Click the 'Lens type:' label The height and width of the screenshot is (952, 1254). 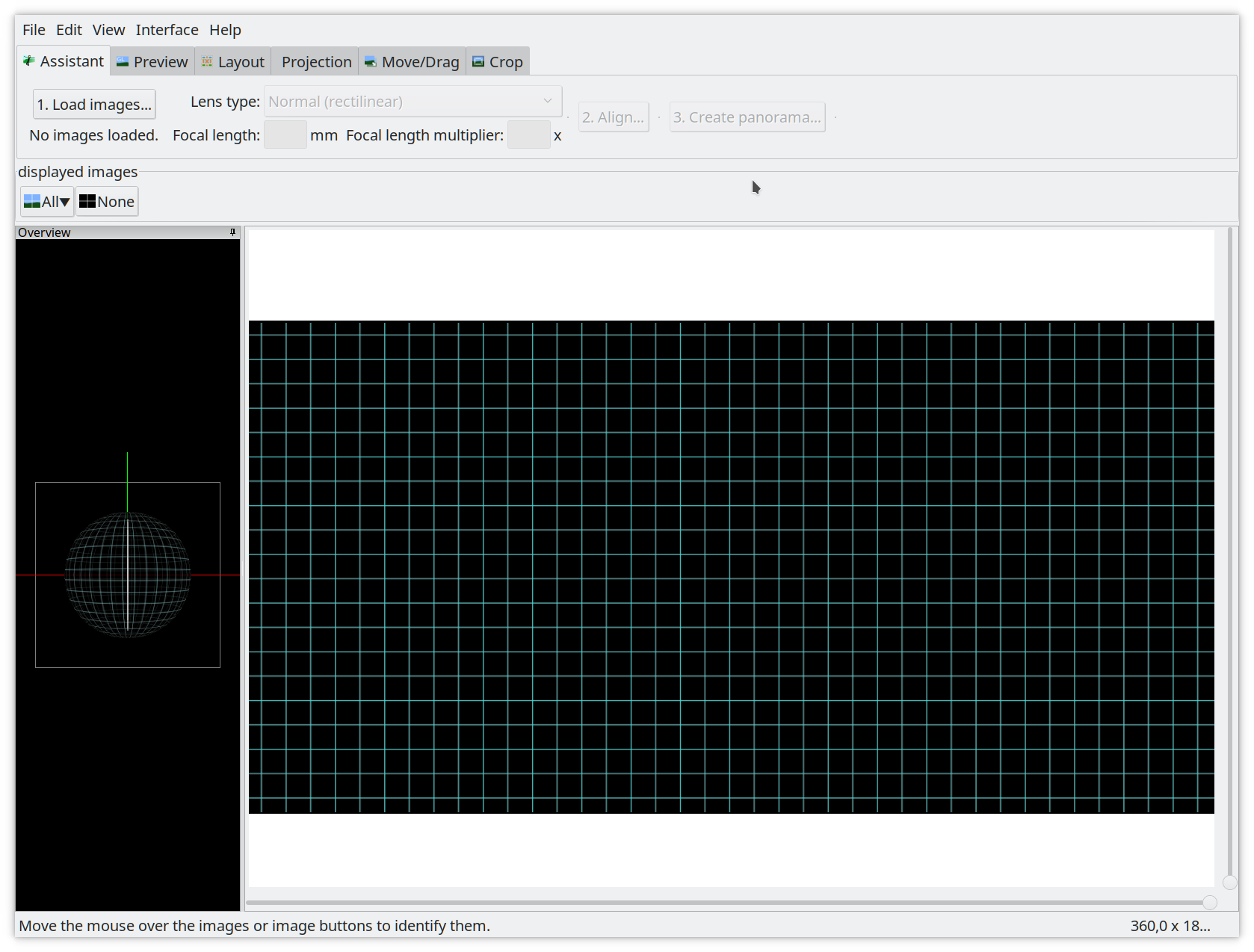[225, 102]
